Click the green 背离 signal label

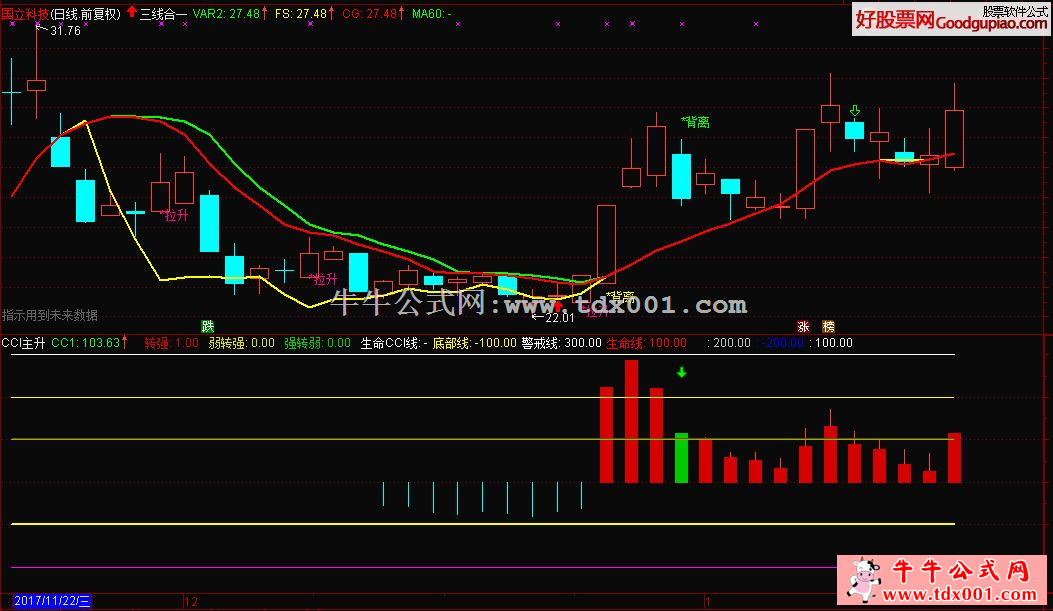695,122
